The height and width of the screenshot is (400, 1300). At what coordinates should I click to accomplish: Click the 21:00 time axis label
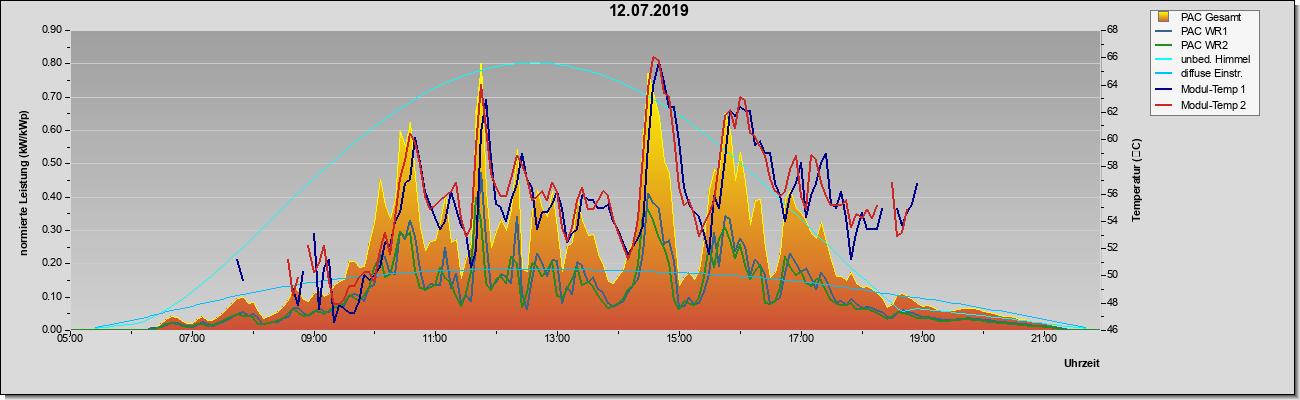pyautogui.click(x=1043, y=339)
